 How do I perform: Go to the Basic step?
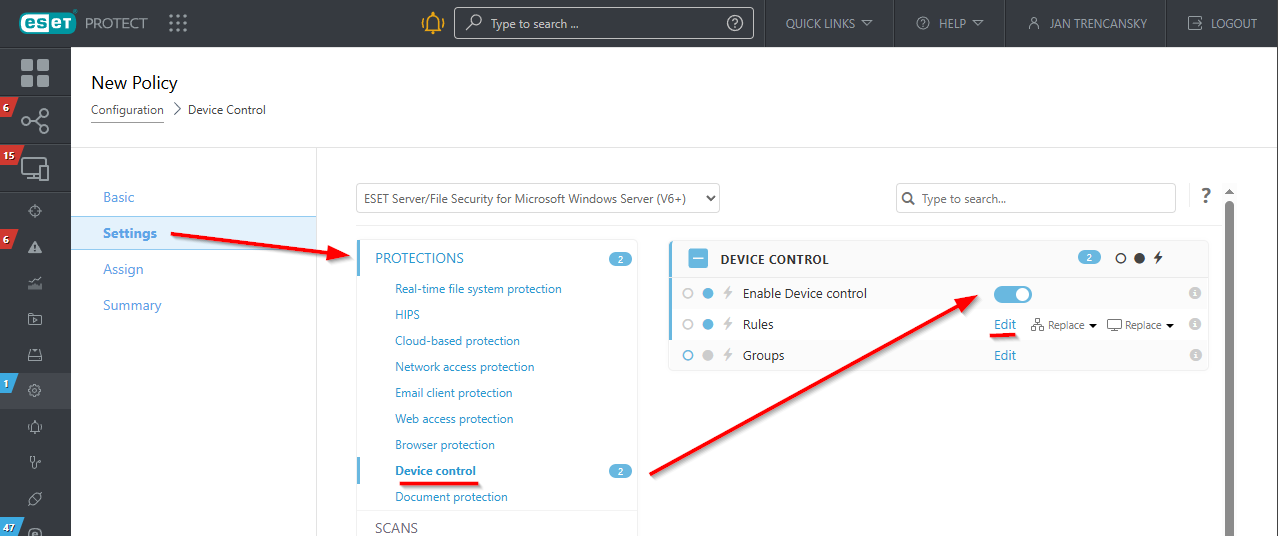coord(119,197)
